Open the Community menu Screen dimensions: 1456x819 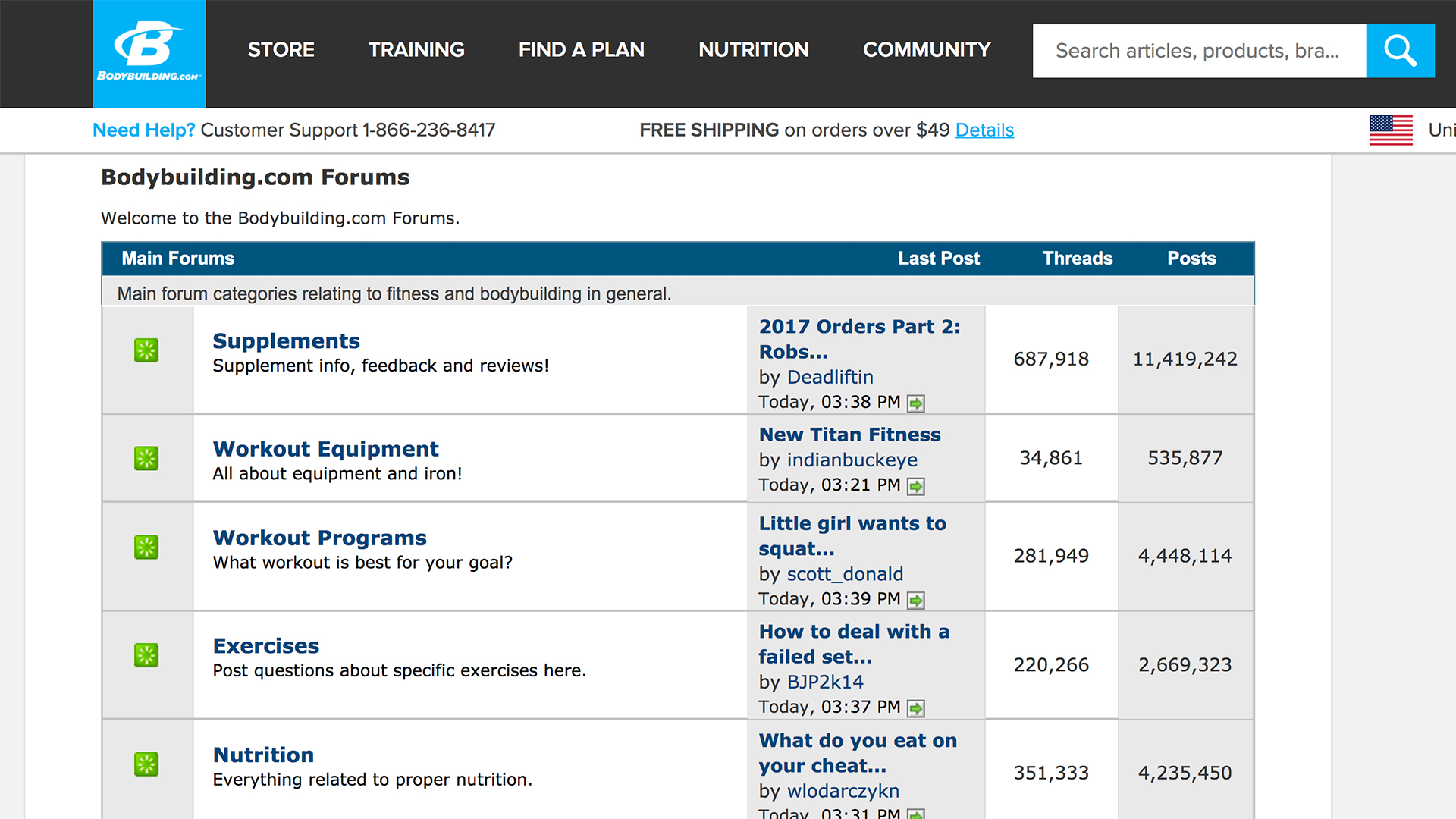click(x=927, y=50)
